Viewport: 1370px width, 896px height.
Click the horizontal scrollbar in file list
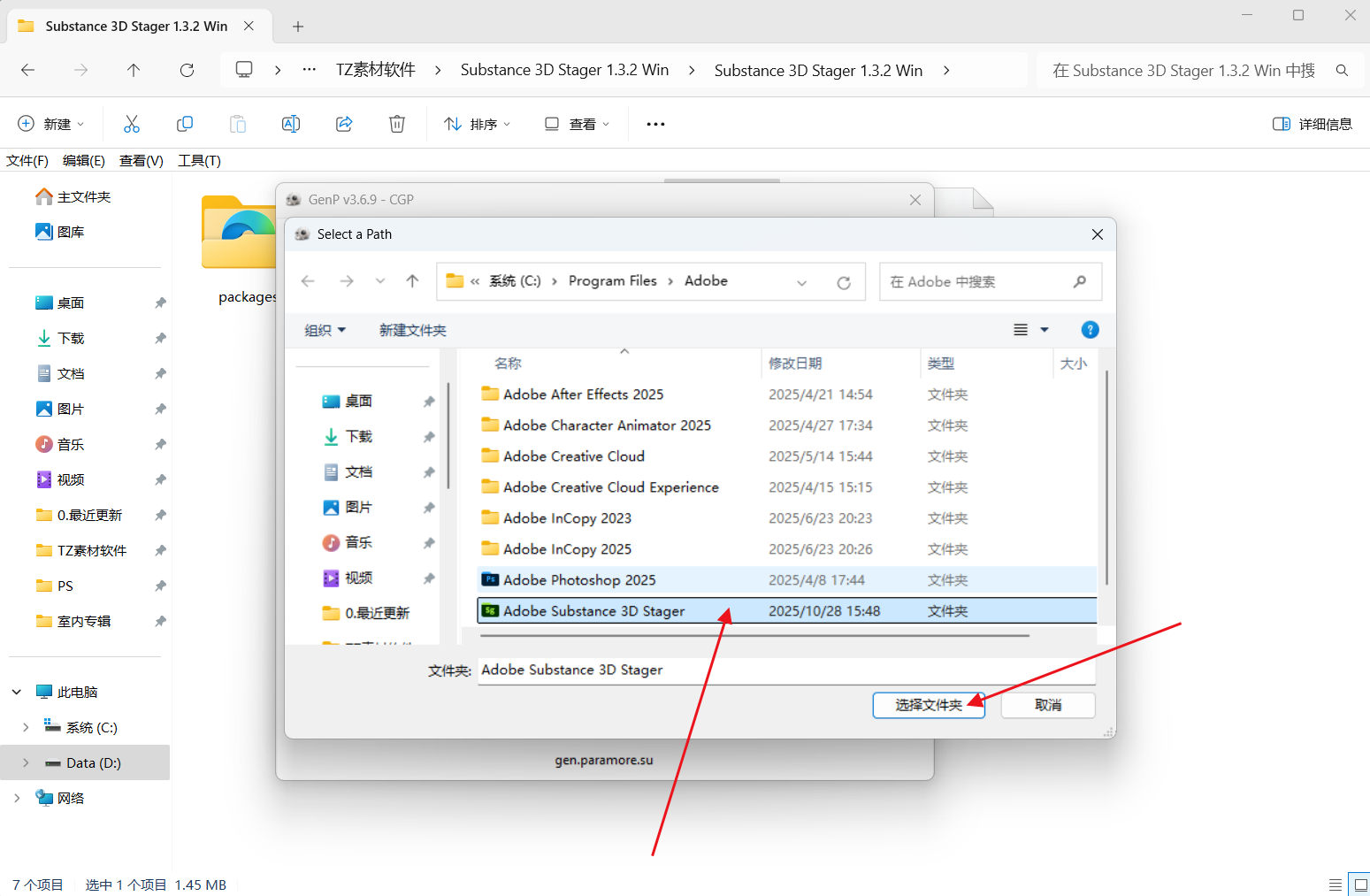click(x=755, y=635)
